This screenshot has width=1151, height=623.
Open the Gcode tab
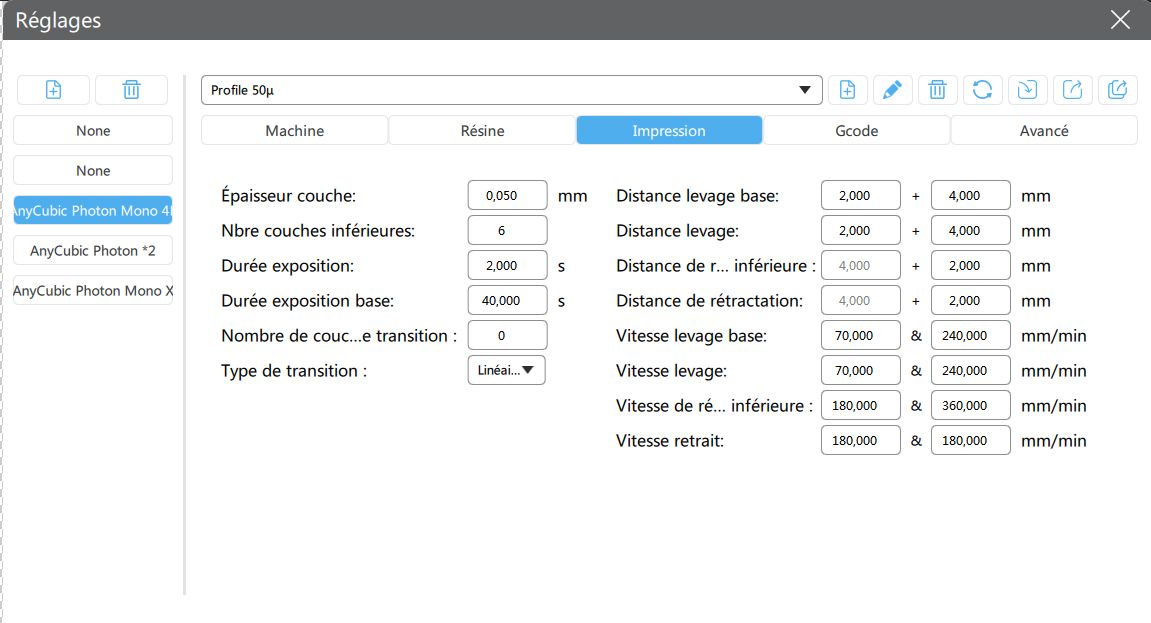pos(857,131)
